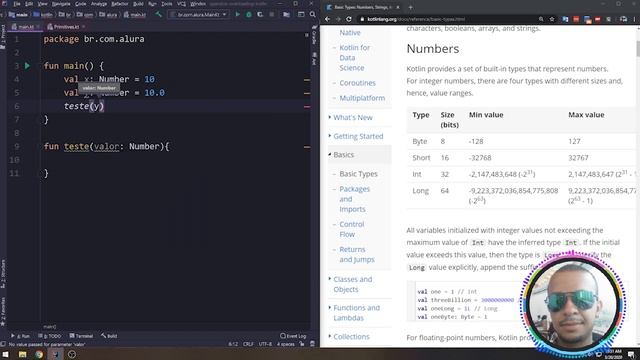Click the alura breadcrumb in navigation bar
The width and height of the screenshot is (640, 360).
(109, 15)
